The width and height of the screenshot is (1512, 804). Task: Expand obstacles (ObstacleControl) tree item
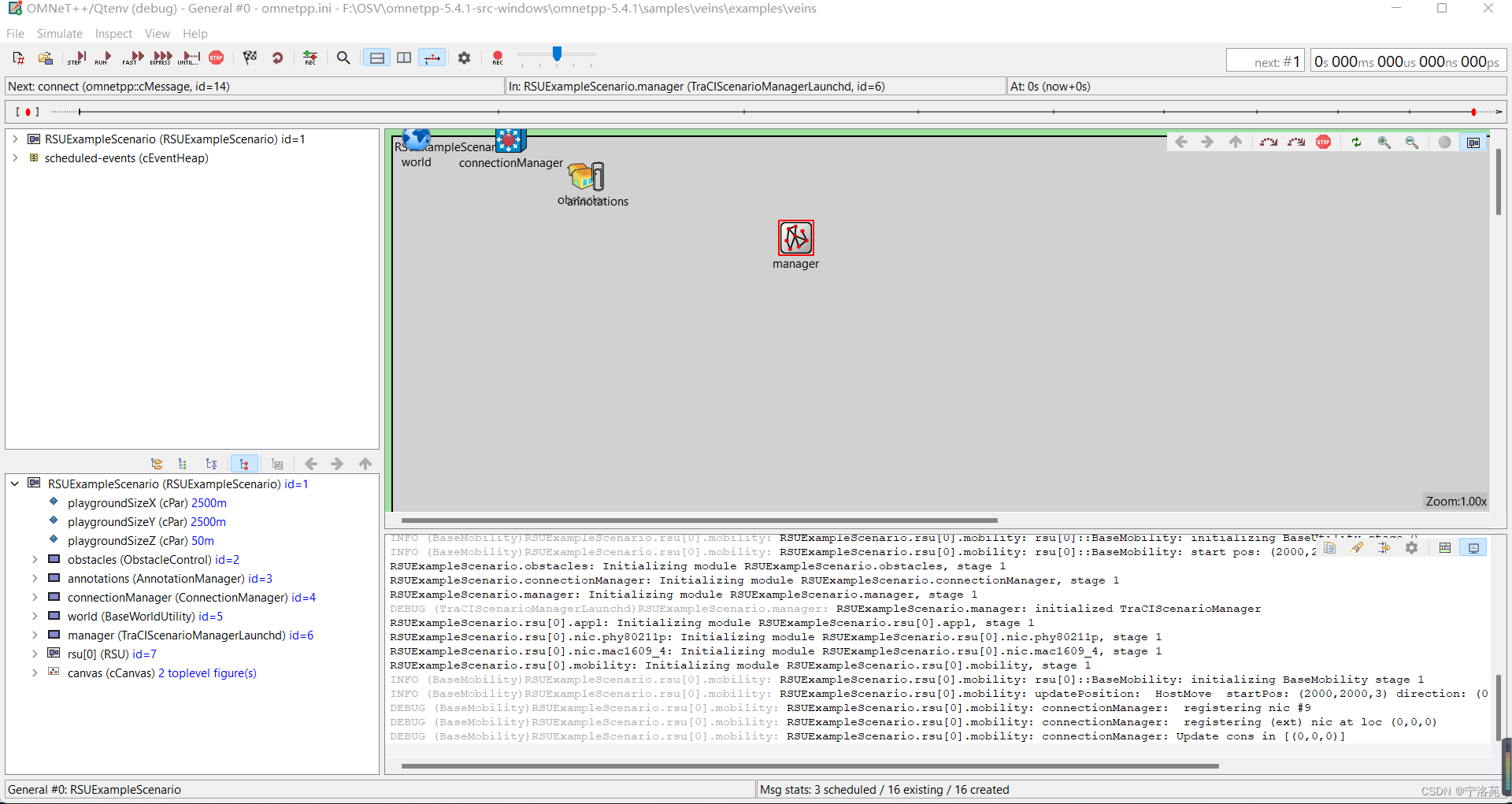coord(35,559)
